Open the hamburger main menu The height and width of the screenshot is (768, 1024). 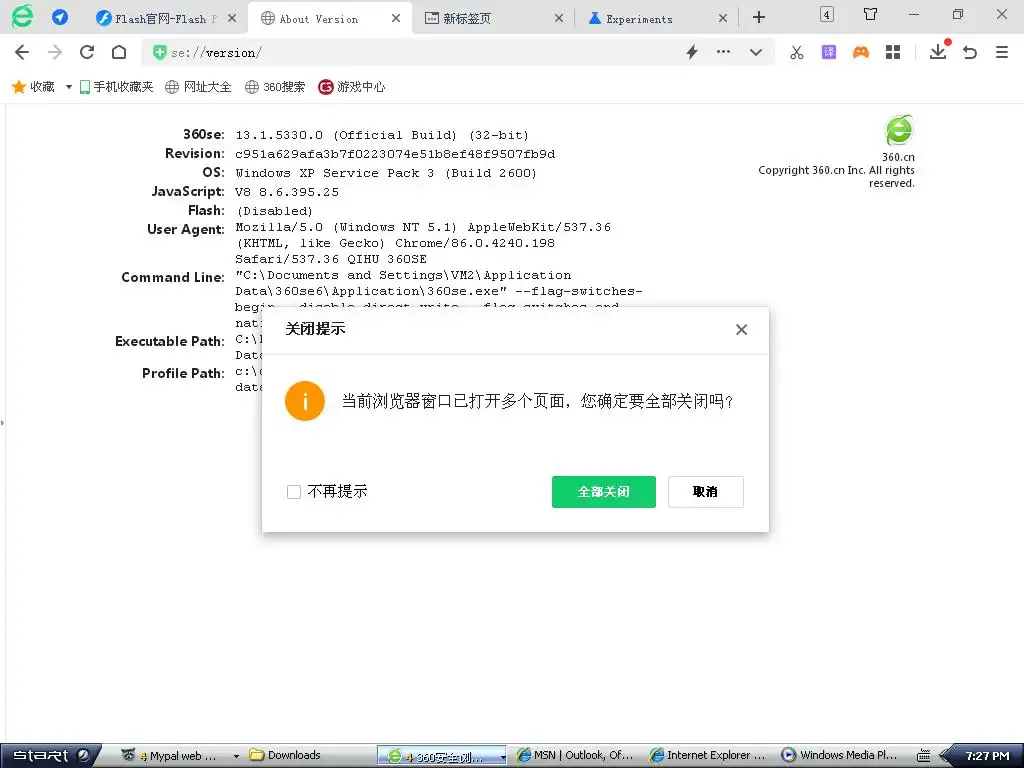(x=1002, y=52)
